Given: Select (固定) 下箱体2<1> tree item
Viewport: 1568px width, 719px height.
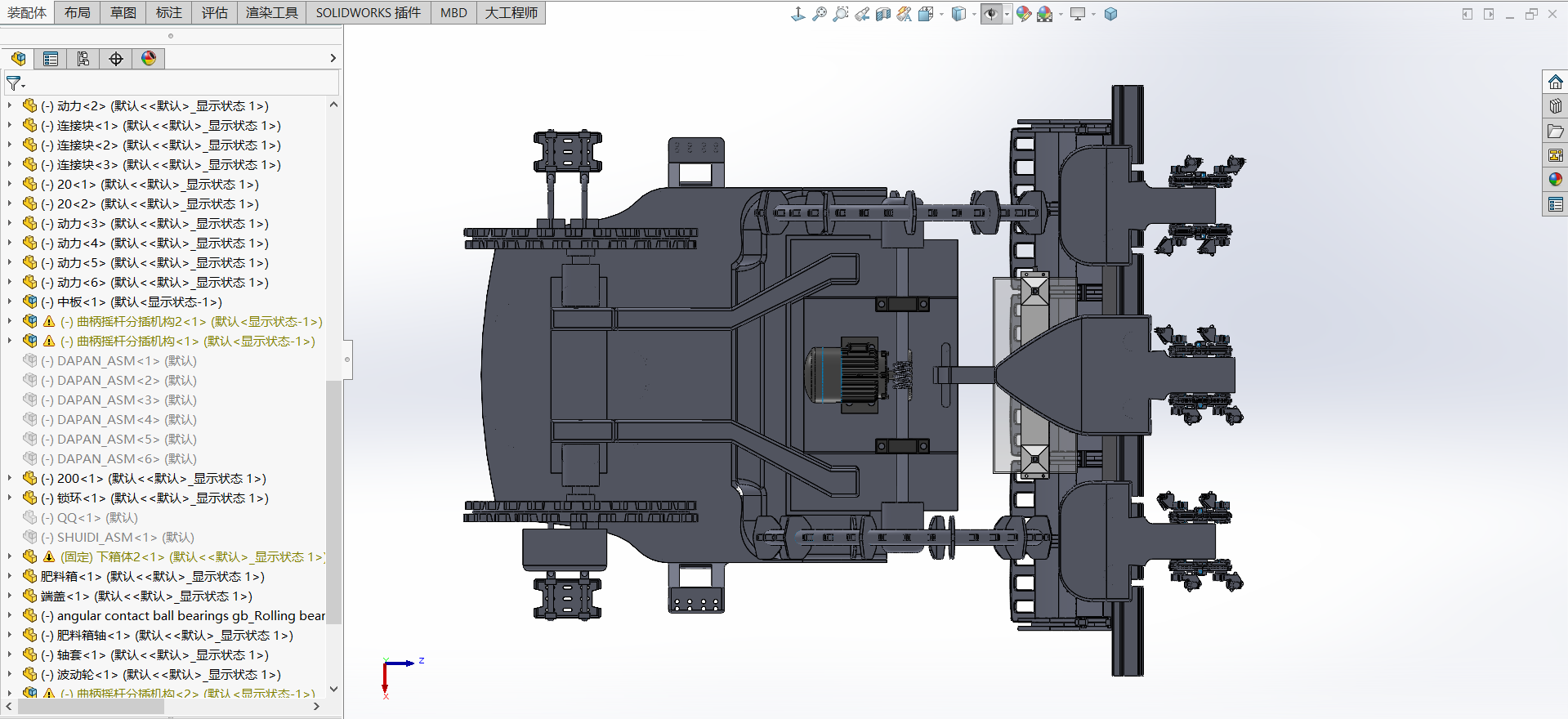Looking at the screenshot, I should coord(192,556).
